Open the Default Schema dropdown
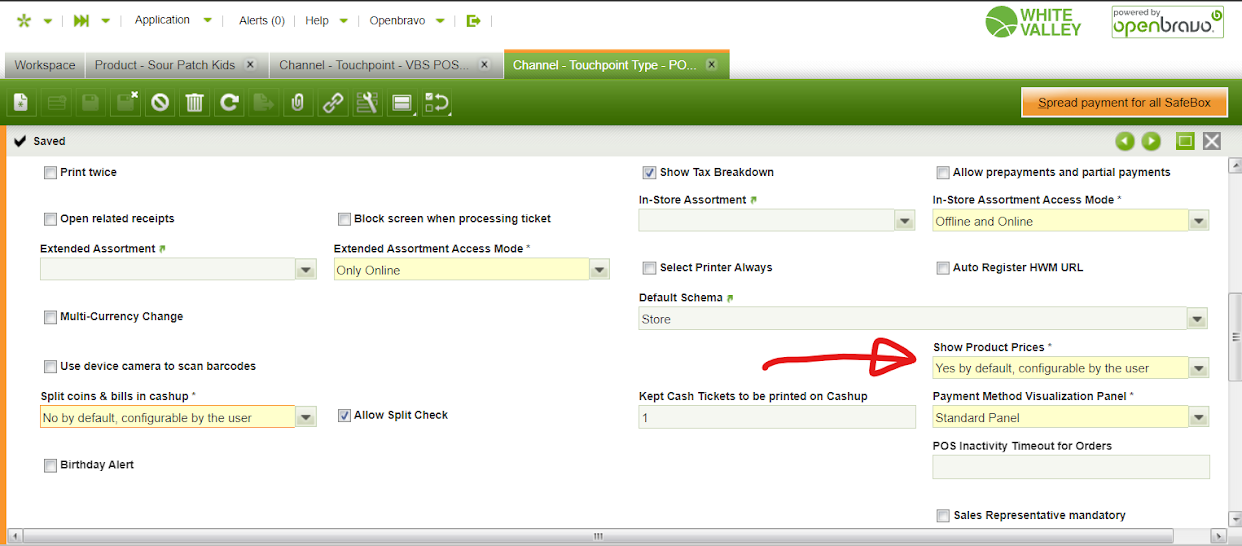 tap(1199, 319)
